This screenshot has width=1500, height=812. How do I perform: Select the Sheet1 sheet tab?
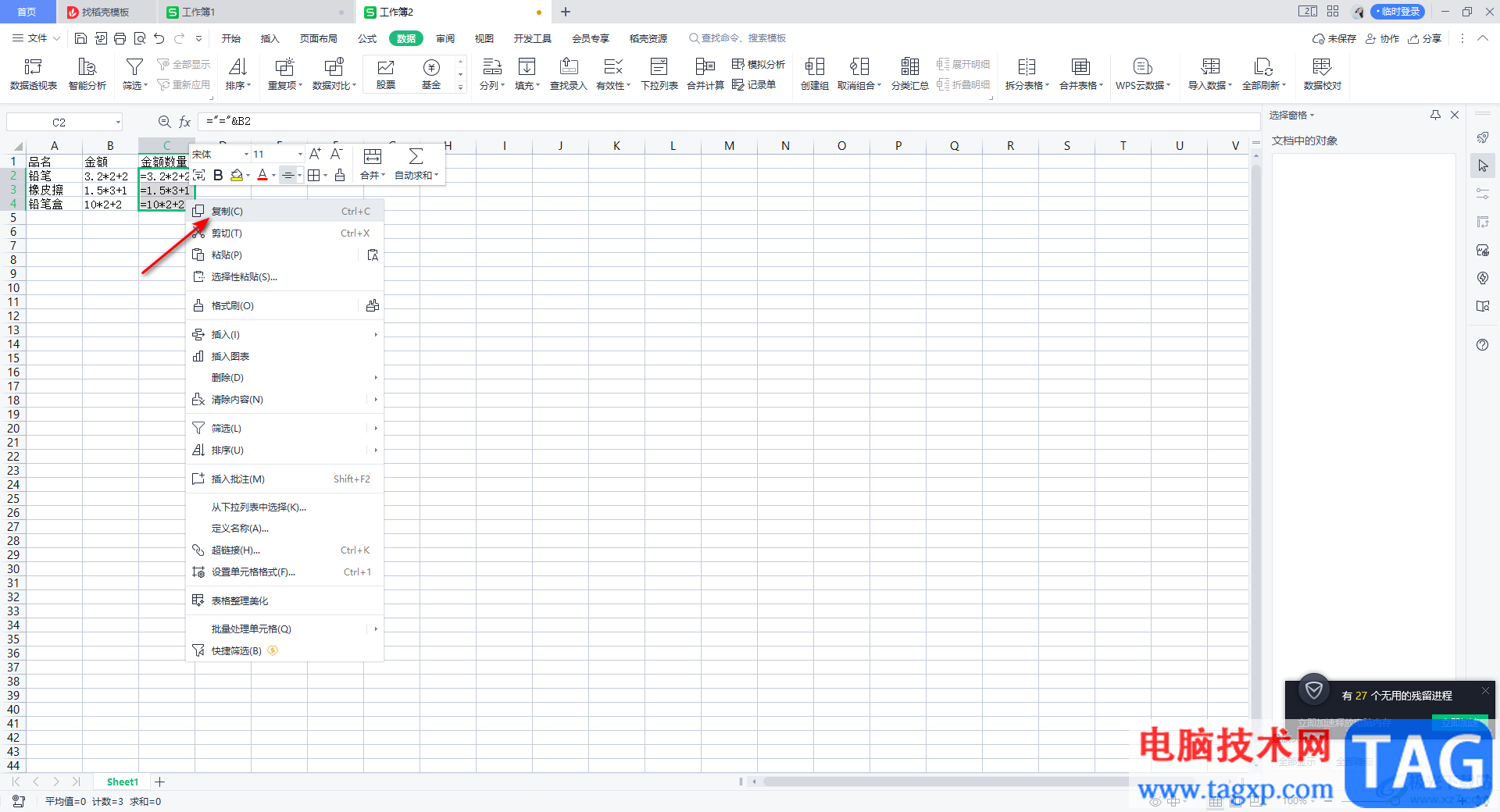point(123,782)
